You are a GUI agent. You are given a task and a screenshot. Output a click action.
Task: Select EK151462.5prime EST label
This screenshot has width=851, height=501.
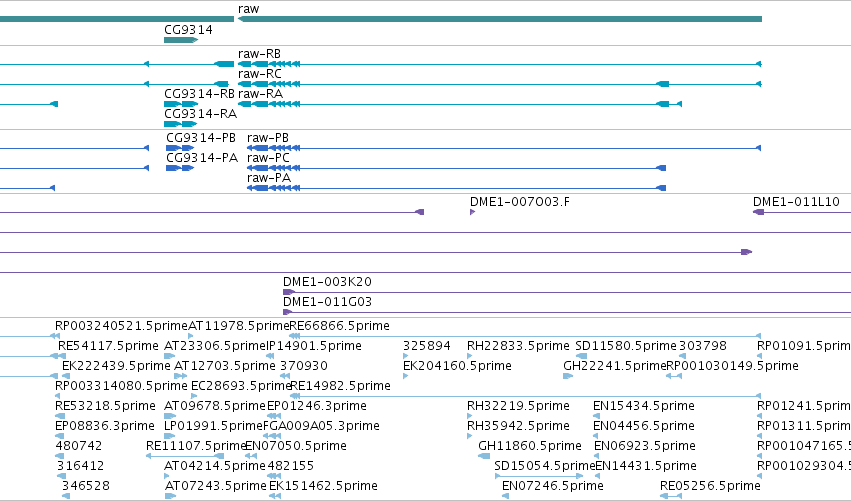[x=323, y=486]
